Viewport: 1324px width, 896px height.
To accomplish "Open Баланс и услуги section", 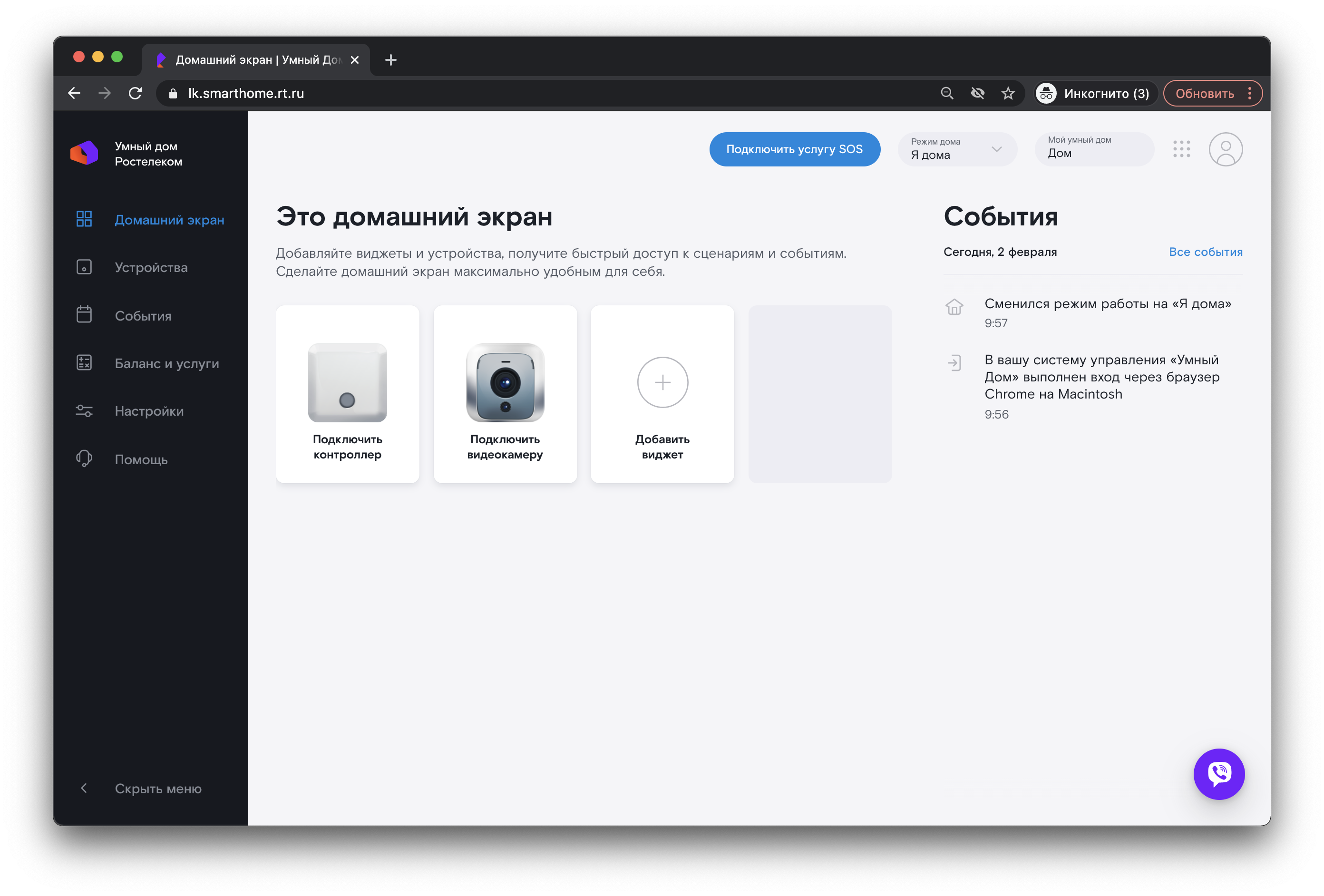I will coord(166,363).
